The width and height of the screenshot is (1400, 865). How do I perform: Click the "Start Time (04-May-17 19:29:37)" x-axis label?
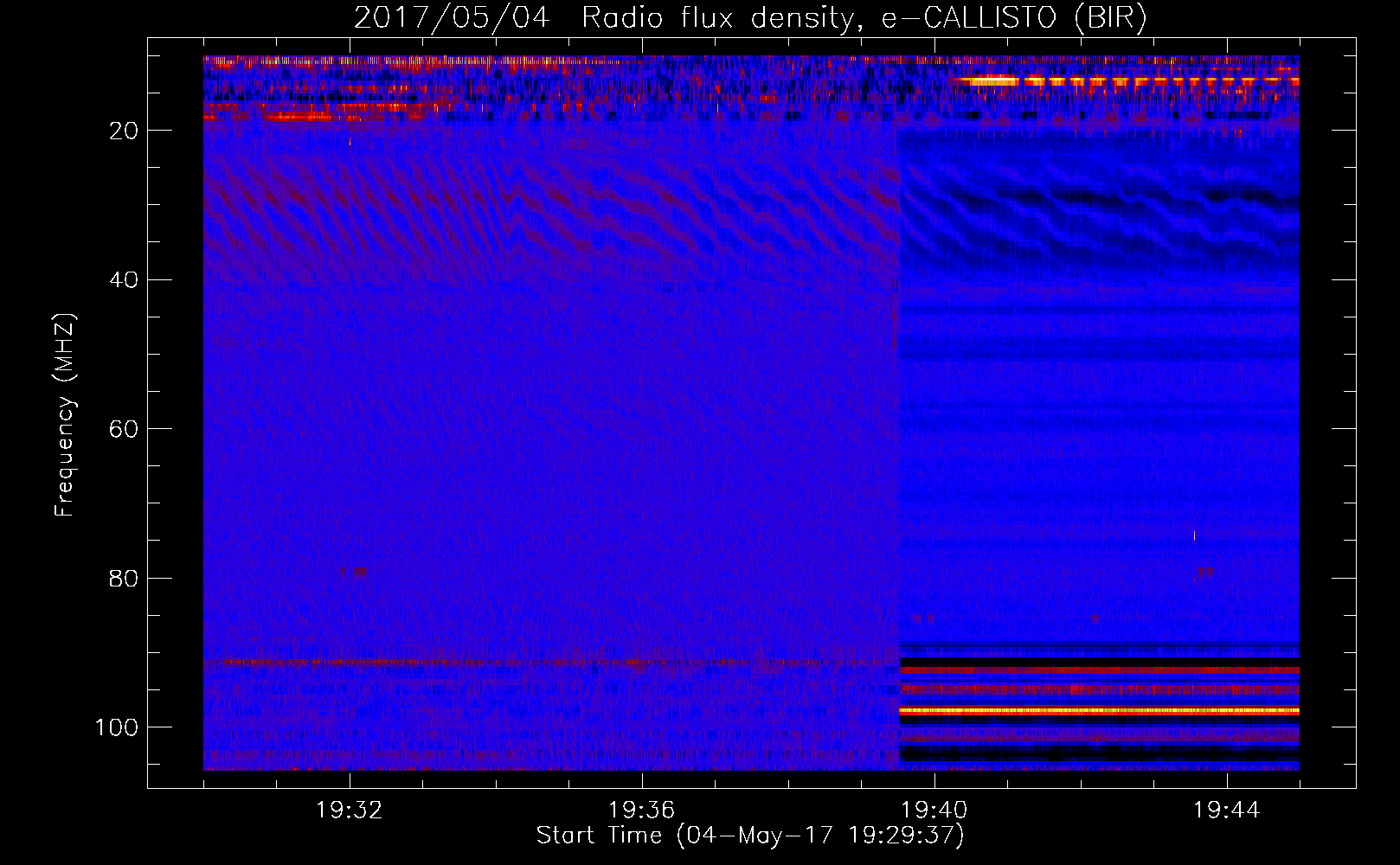pyautogui.click(x=750, y=836)
